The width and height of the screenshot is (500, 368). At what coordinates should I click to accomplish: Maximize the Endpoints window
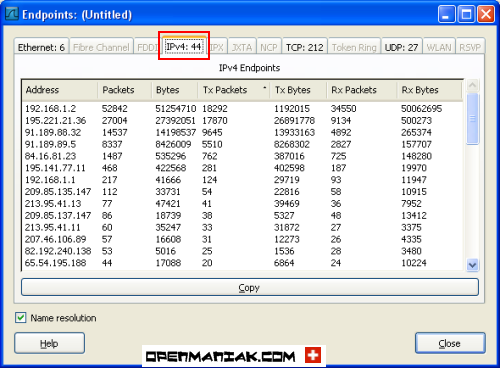pos(466,14)
